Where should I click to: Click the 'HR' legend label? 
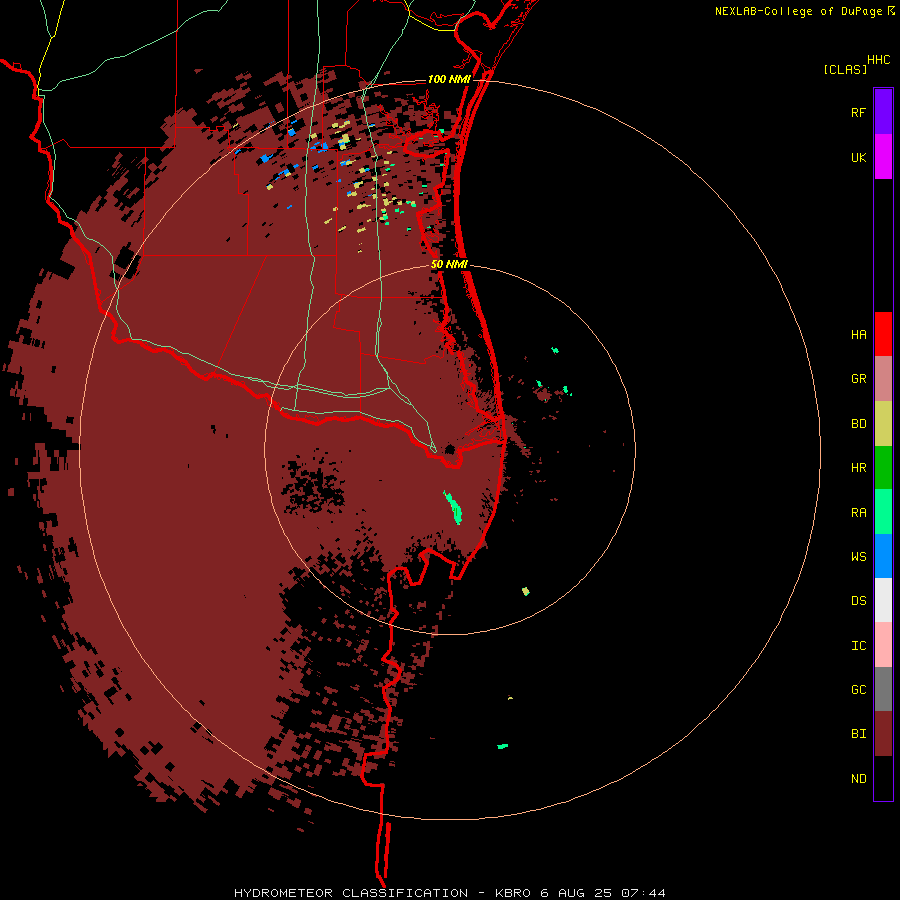(858, 468)
